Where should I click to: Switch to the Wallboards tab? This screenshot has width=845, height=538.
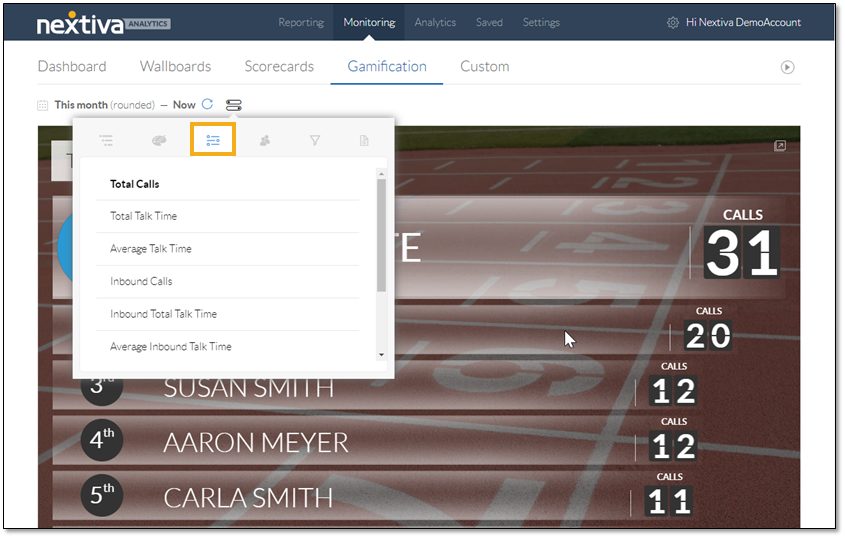click(x=176, y=66)
